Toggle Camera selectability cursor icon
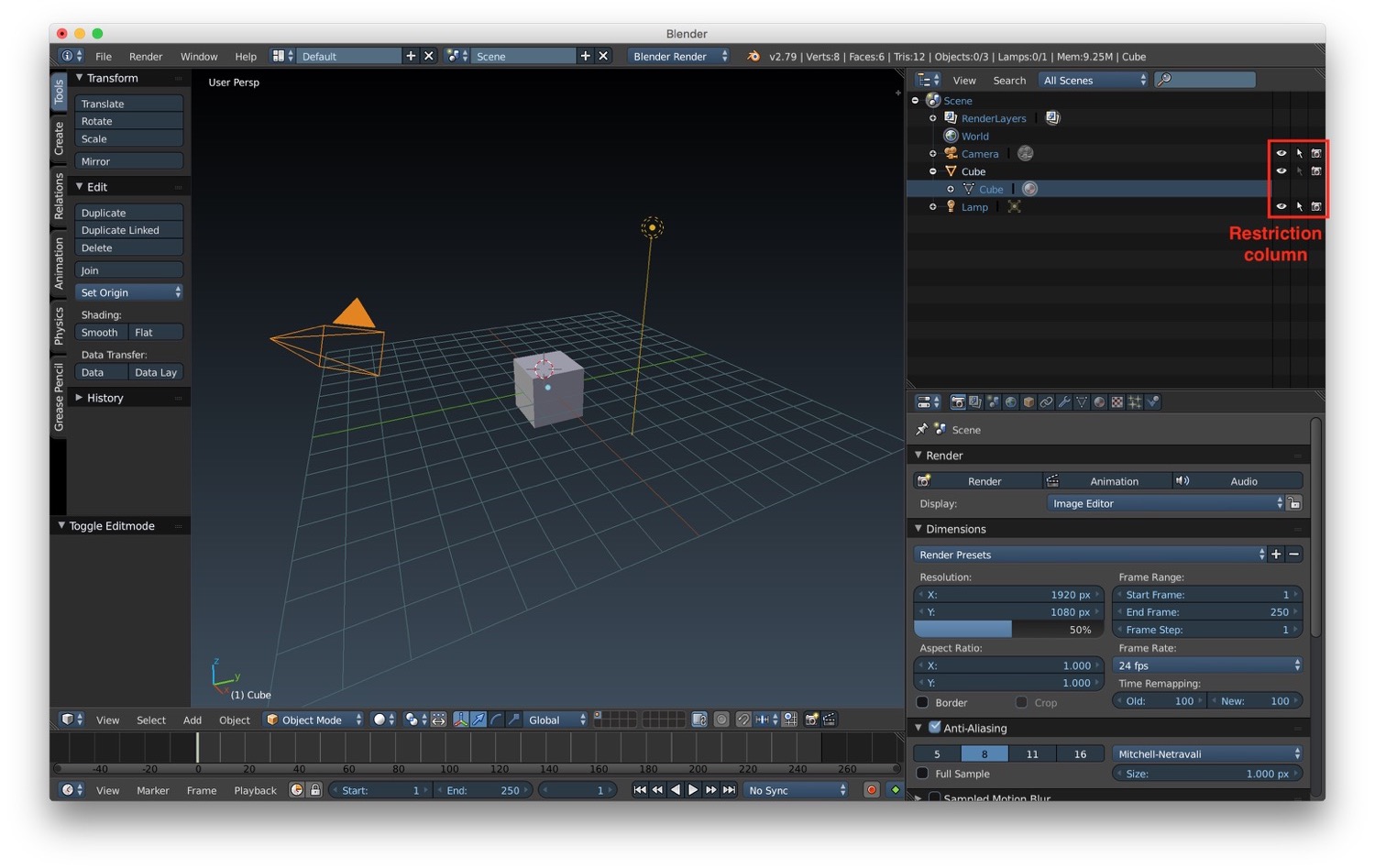This screenshot has width=1375, height=868. point(1299,153)
